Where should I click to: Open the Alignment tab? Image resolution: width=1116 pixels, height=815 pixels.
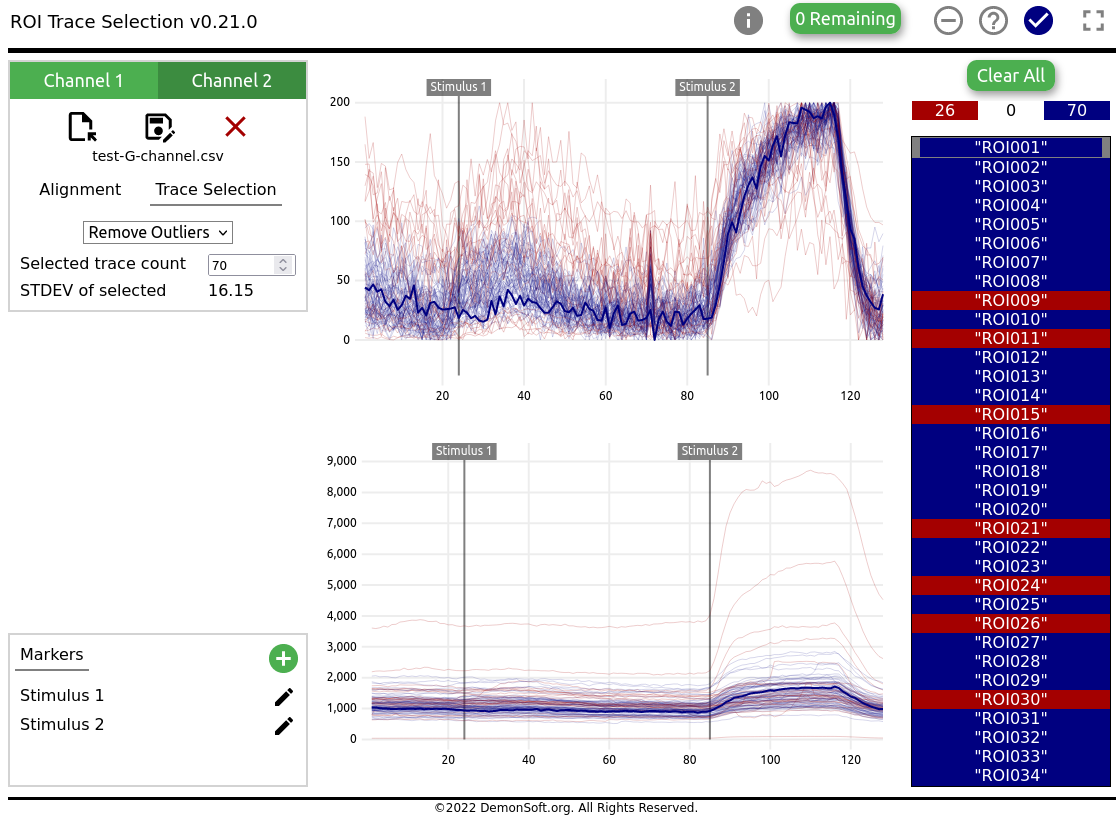(80, 190)
